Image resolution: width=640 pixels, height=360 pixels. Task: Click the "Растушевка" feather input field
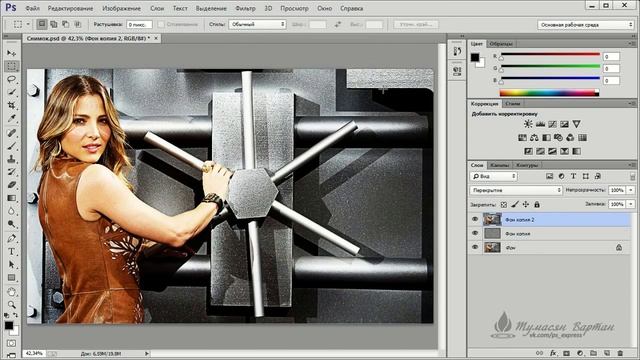pyautogui.click(x=139, y=25)
